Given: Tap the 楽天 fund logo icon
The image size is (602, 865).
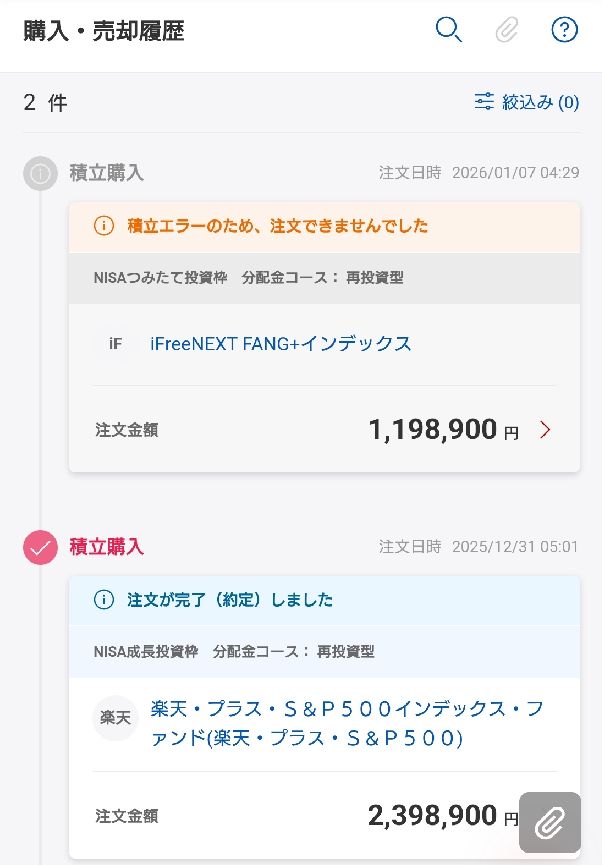Looking at the screenshot, I should (x=115, y=718).
